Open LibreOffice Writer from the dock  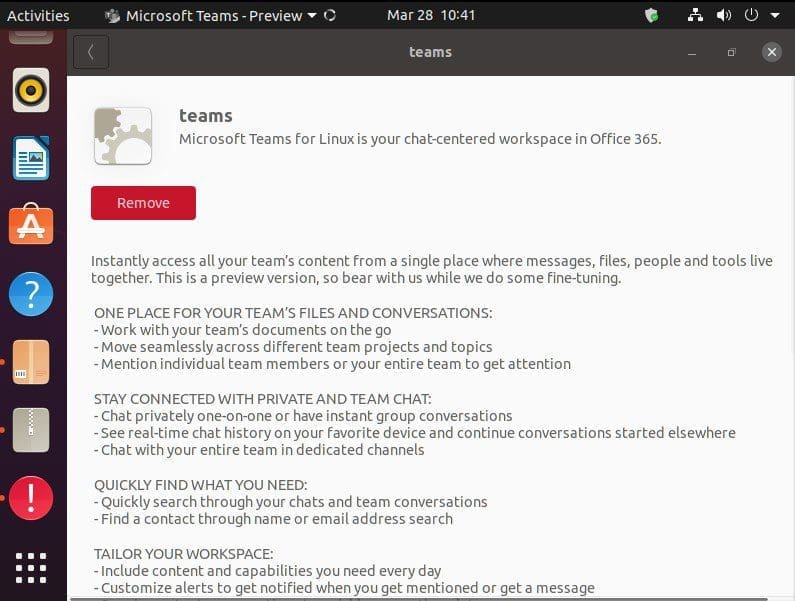31,159
